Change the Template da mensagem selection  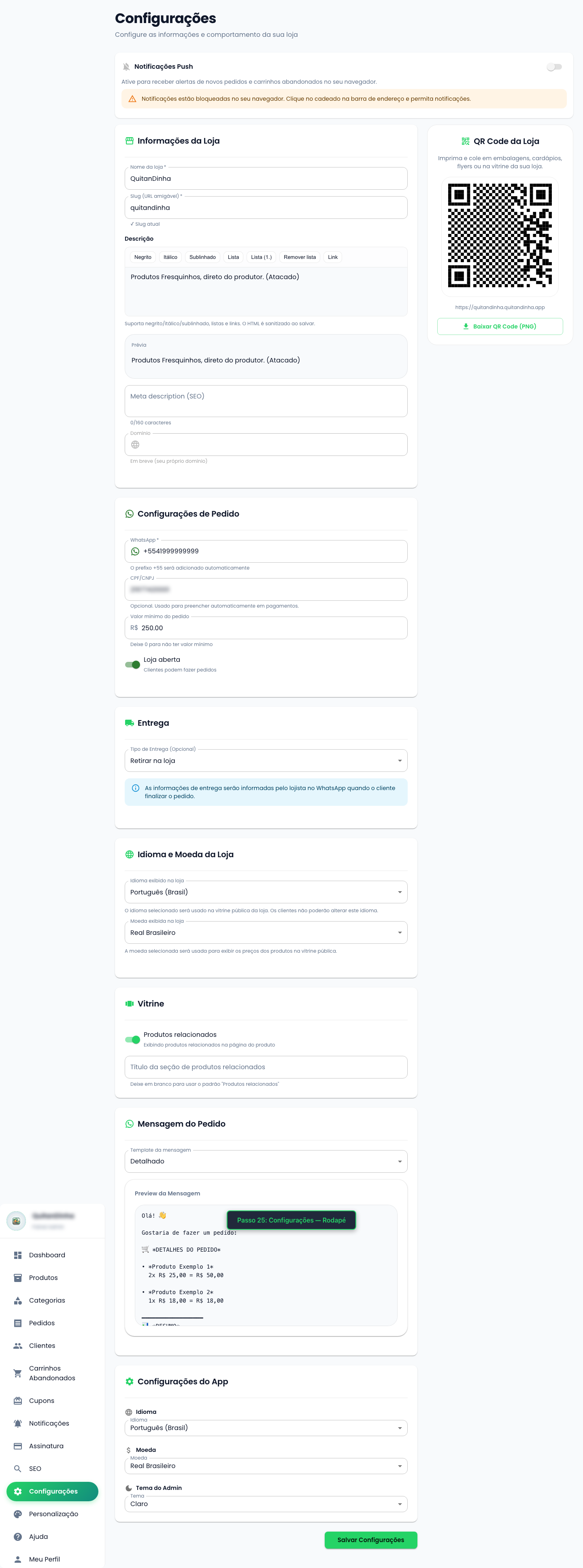(266, 1161)
